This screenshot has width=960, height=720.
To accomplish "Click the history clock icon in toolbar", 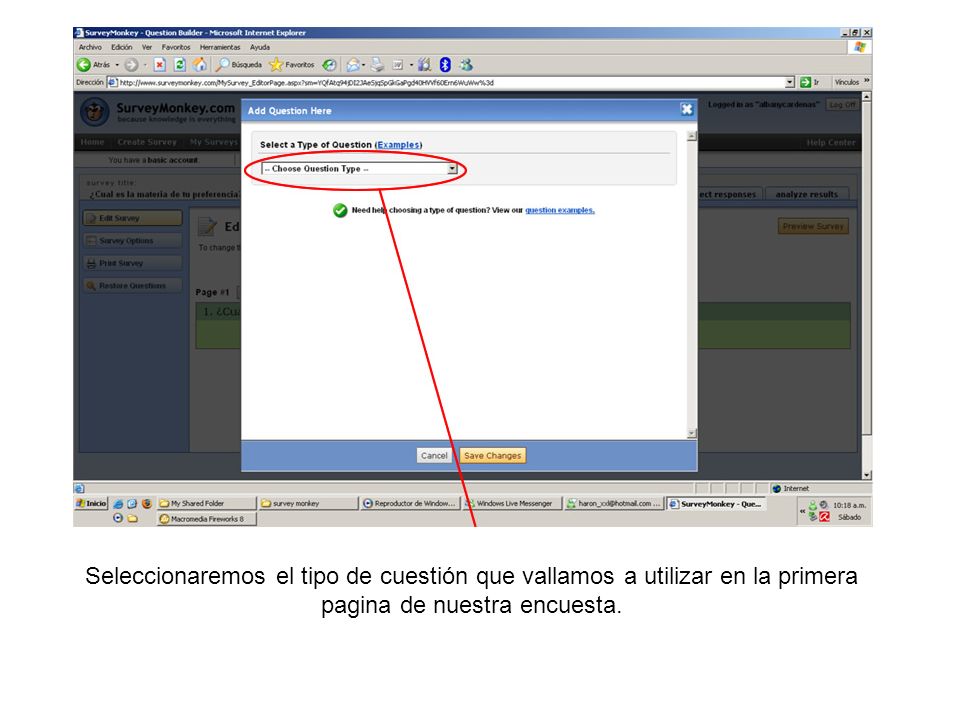I will point(329,64).
